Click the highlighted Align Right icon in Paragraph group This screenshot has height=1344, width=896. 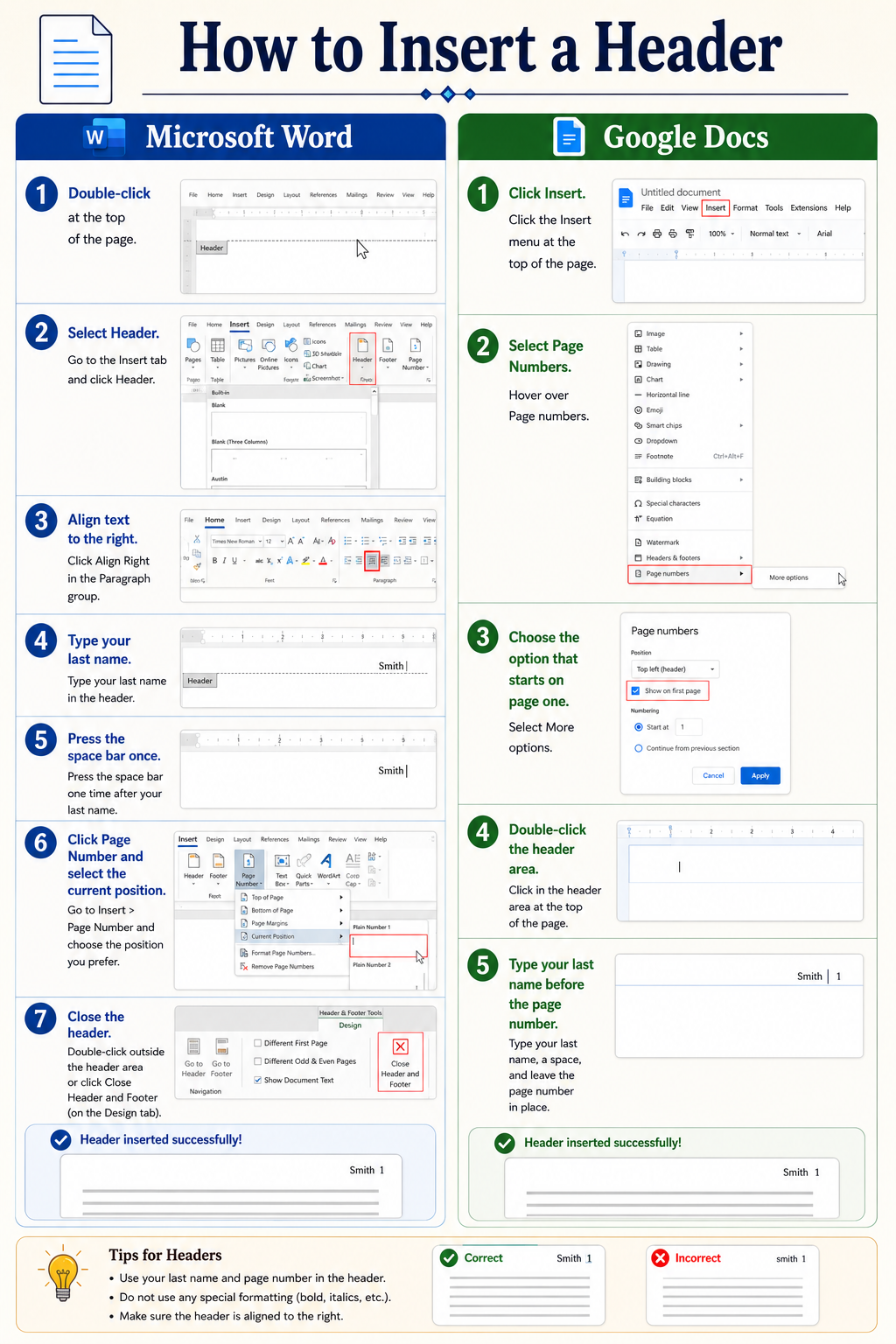tap(372, 561)
